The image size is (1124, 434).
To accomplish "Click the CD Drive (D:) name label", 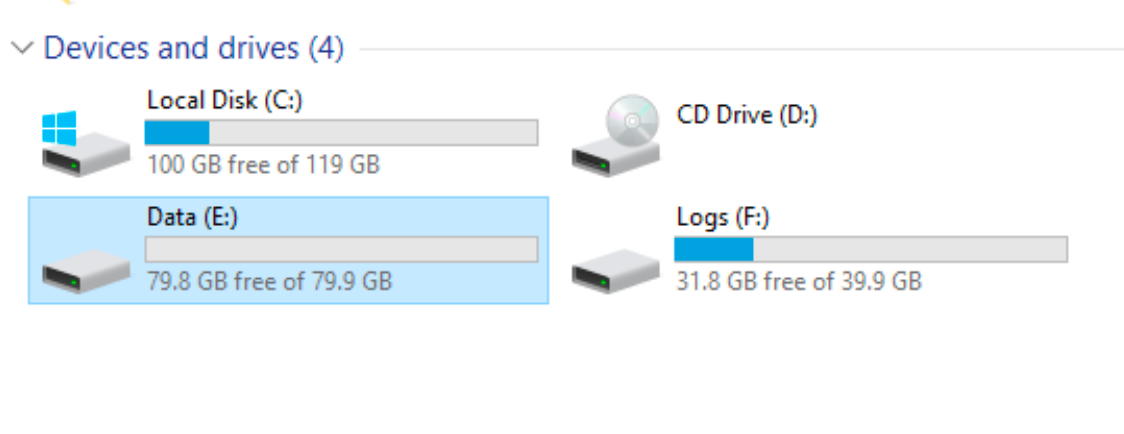I will 747,115.
